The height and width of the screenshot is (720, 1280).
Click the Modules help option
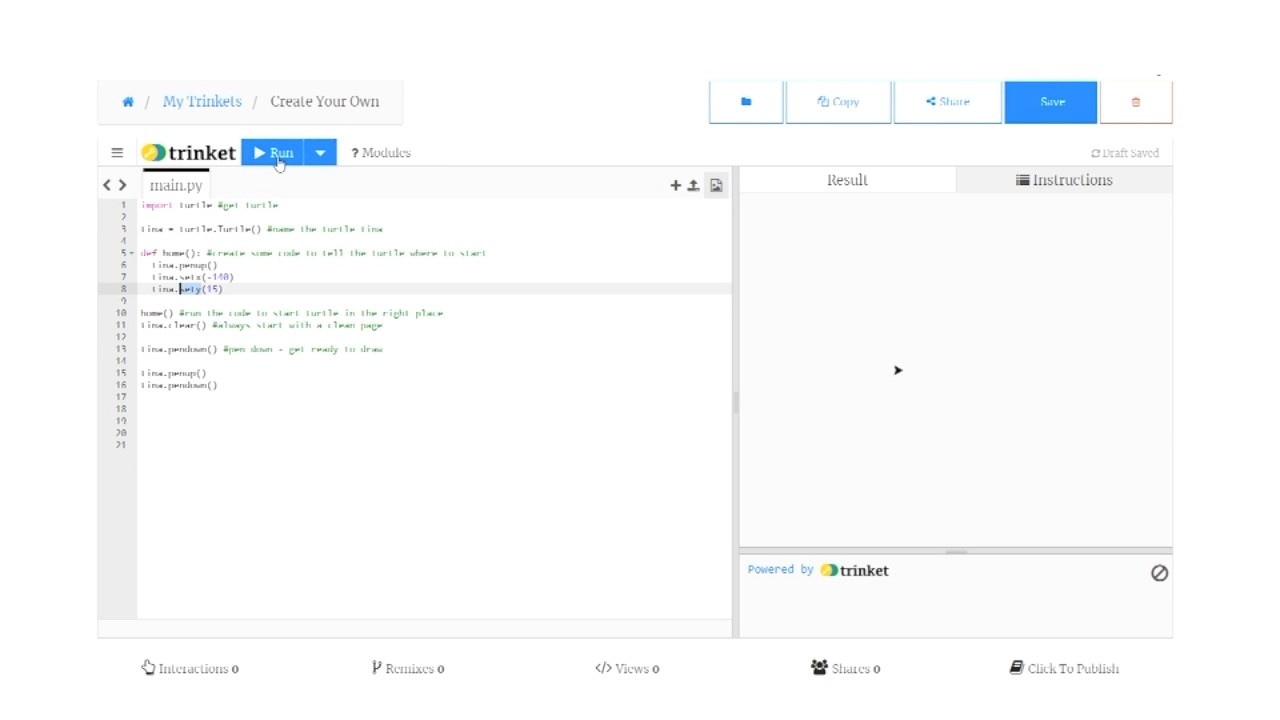(381, 152)
